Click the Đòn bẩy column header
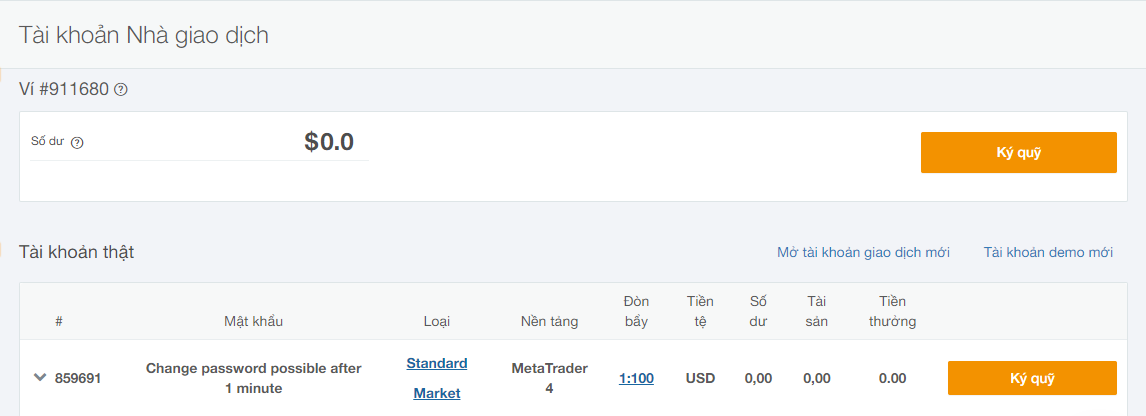The width and height of the screenshot is (1146, 416). [637, 311]
